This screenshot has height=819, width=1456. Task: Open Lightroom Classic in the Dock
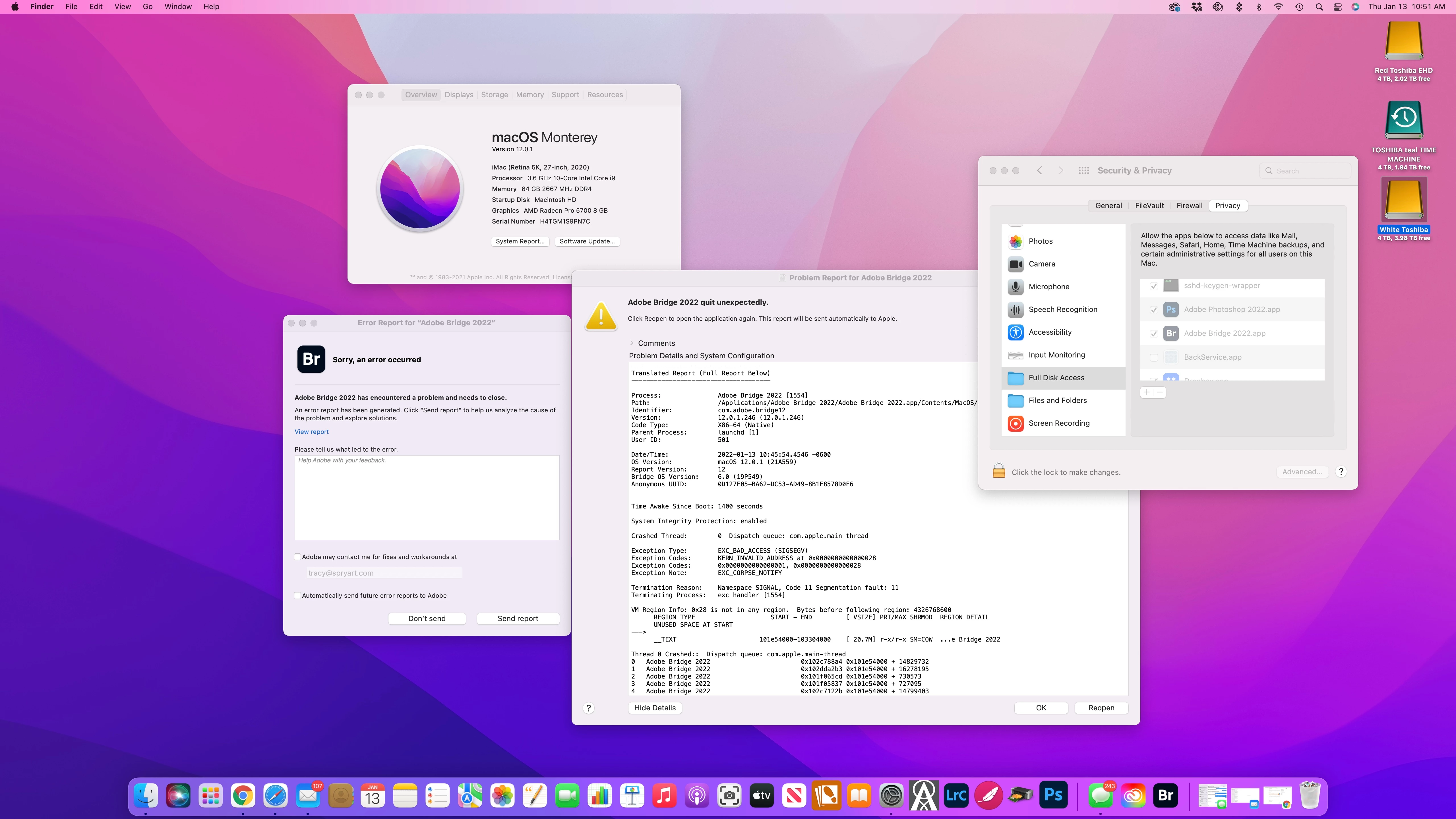(x=956, y=796)
